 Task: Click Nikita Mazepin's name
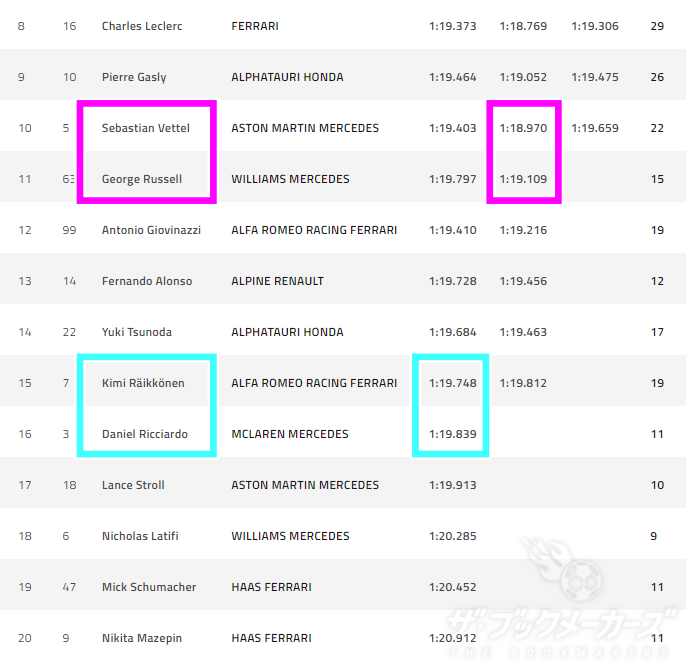click(143, 638)
